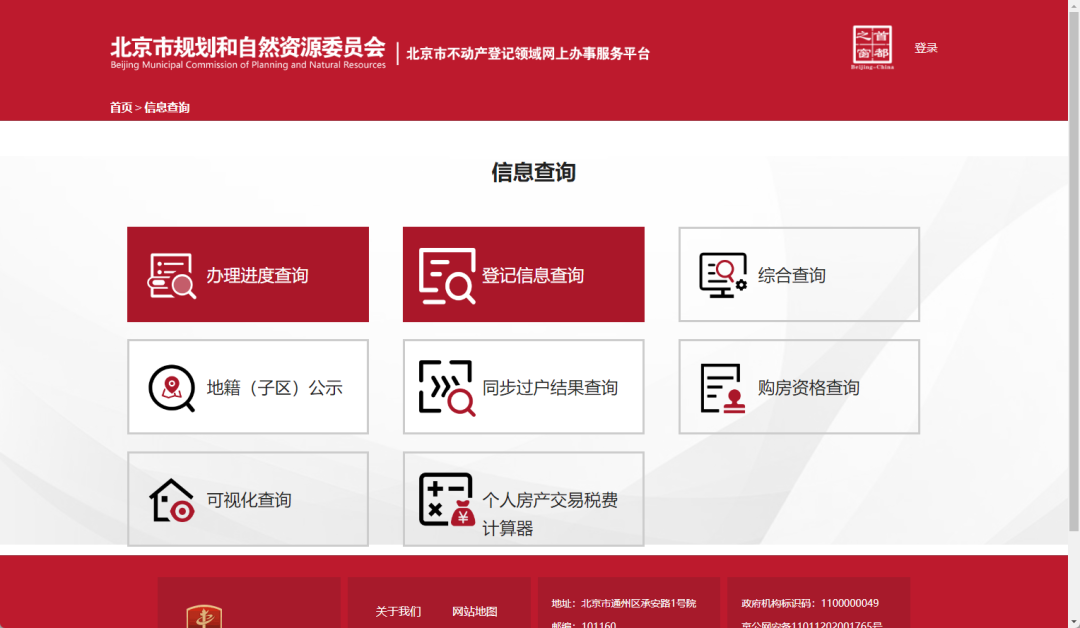The height and width of the screenshot is (628, 1080).
Task: Click the 登记信息查询 magnifier icon
Action: (x=447, y=276)
